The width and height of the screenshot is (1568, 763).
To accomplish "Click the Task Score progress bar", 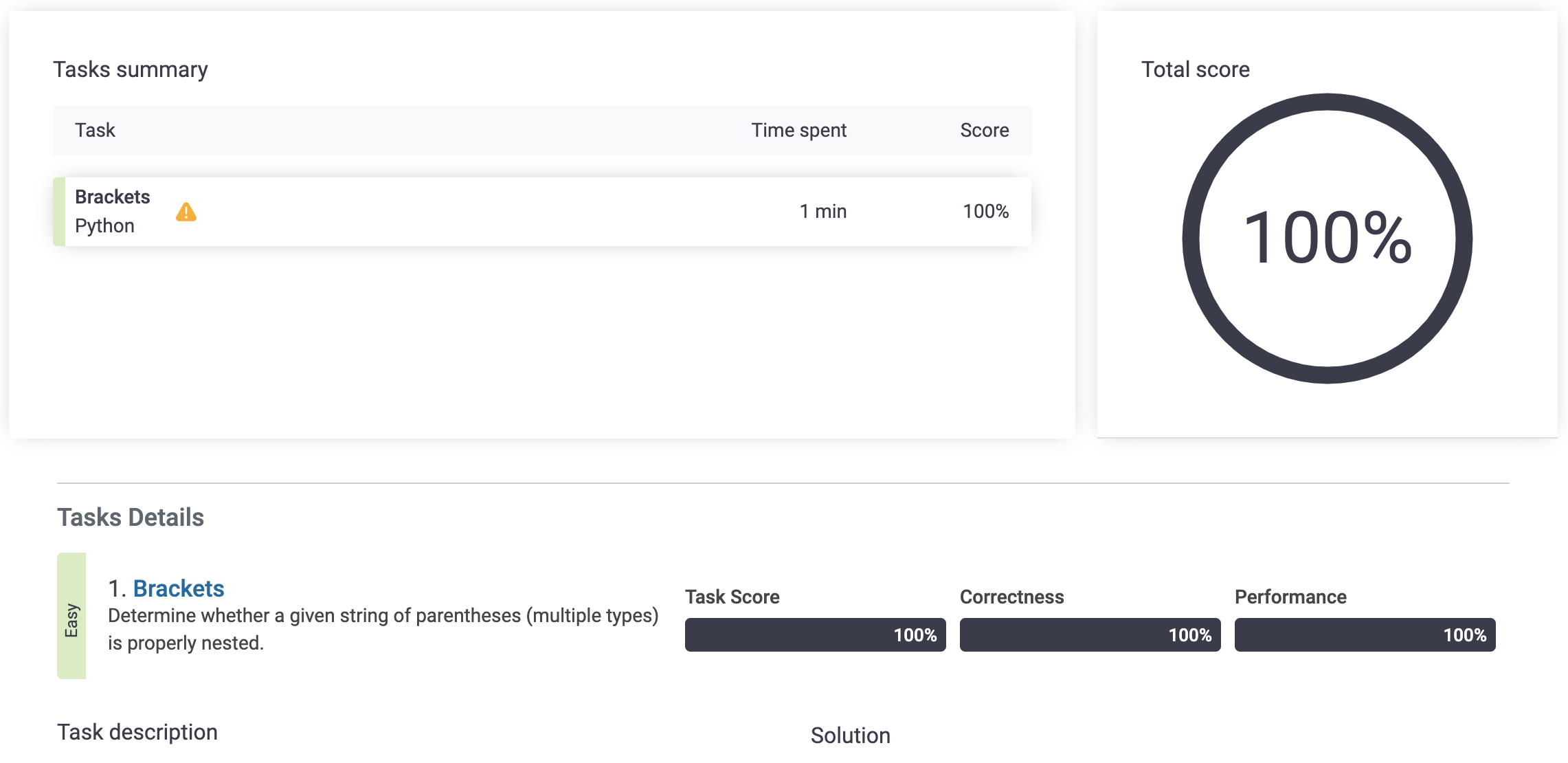I will tap(815, 634).
